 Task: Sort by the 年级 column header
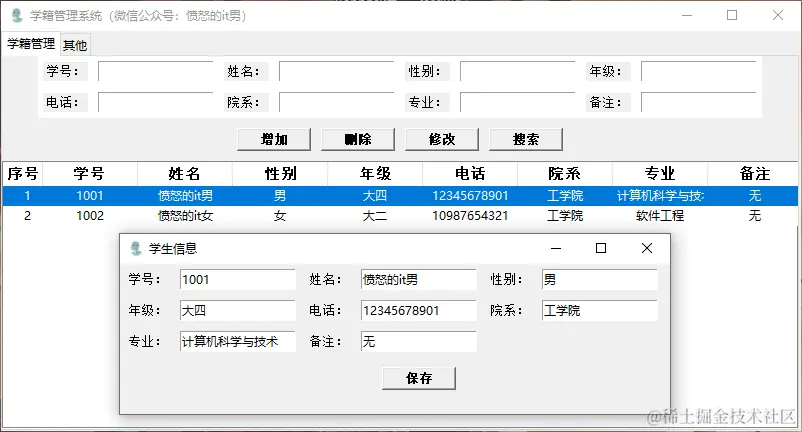375,174
